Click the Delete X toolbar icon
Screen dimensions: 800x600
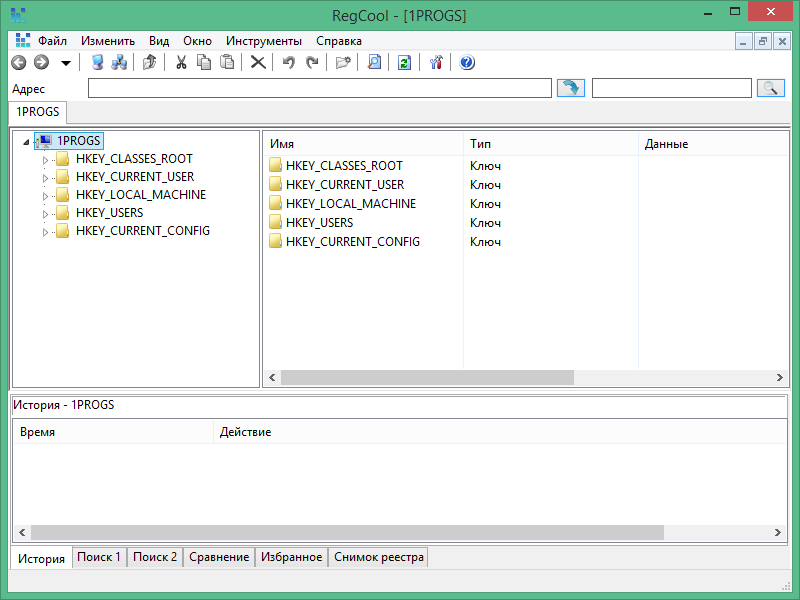257,62
